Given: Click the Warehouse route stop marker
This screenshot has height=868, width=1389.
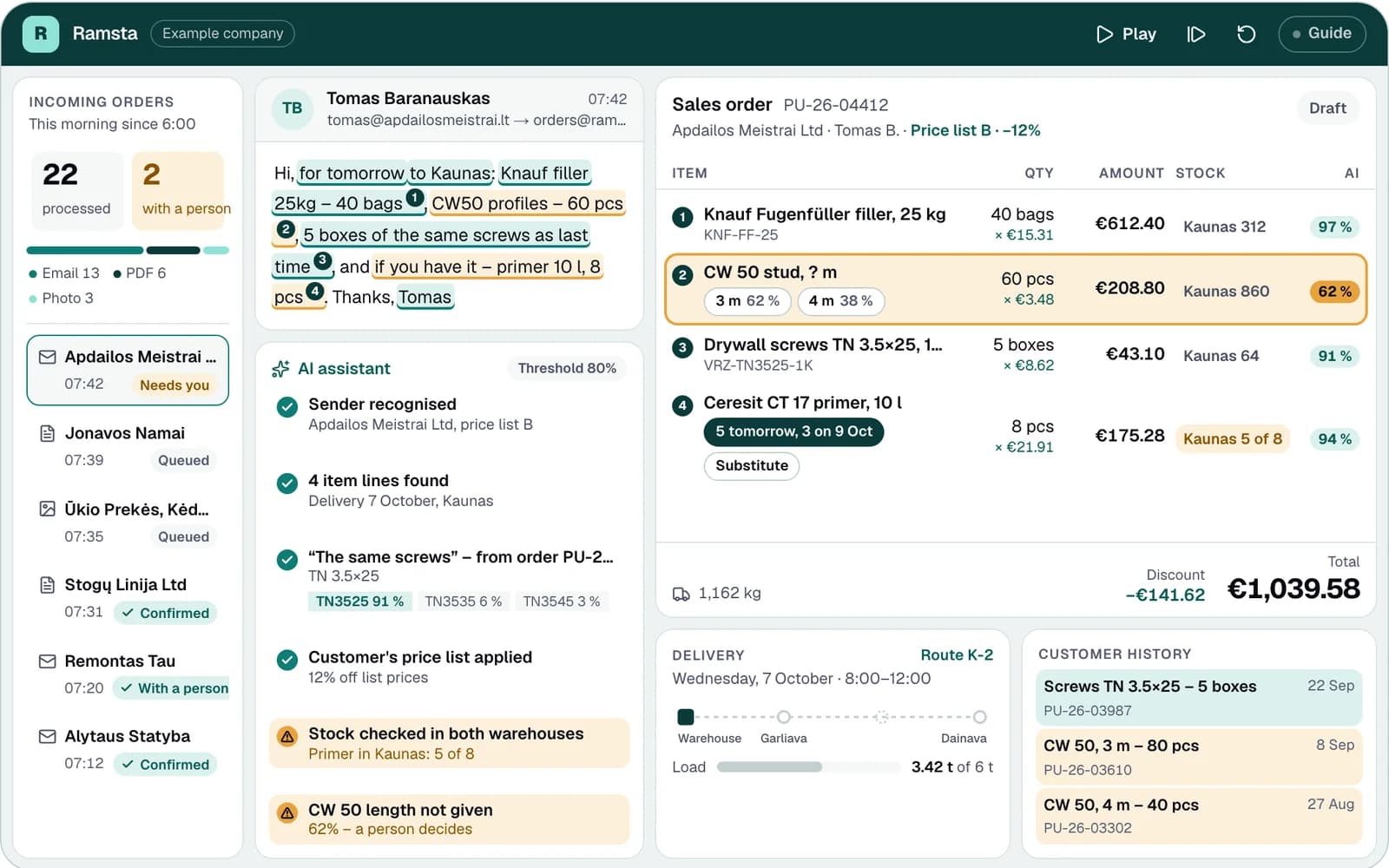Looking at the screenshot, I should click(x=686, y=717).
